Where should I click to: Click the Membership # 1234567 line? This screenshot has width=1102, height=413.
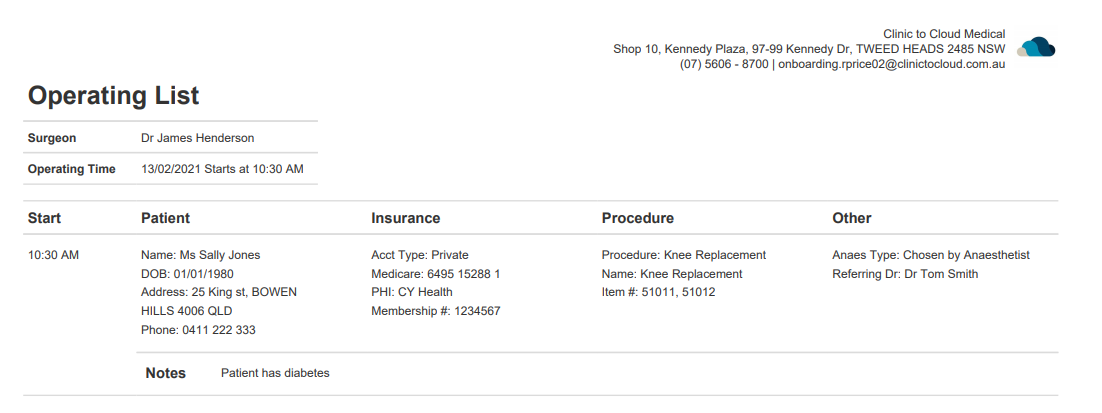436,311
